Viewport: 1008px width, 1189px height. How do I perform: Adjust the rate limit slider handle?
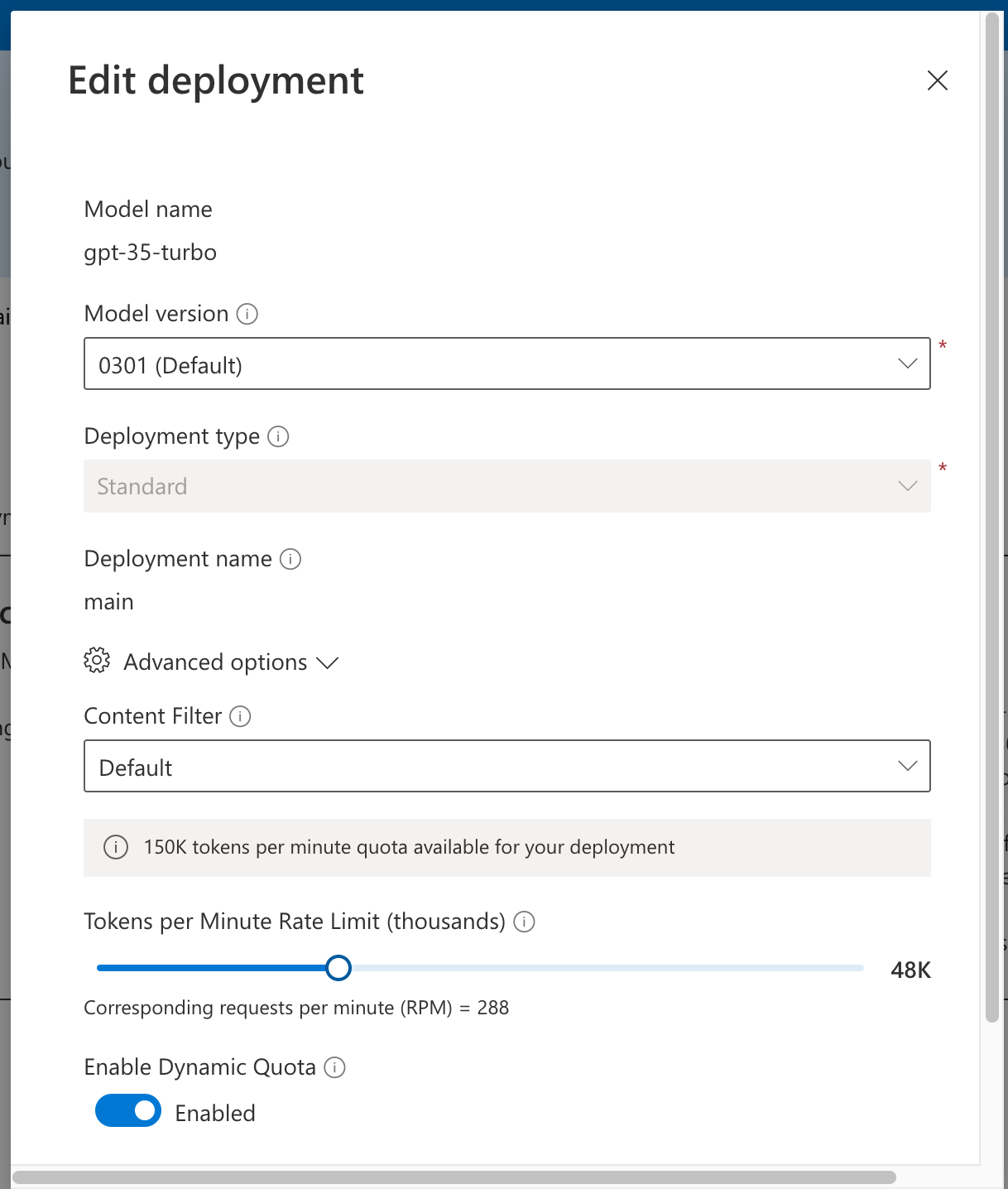338,968
